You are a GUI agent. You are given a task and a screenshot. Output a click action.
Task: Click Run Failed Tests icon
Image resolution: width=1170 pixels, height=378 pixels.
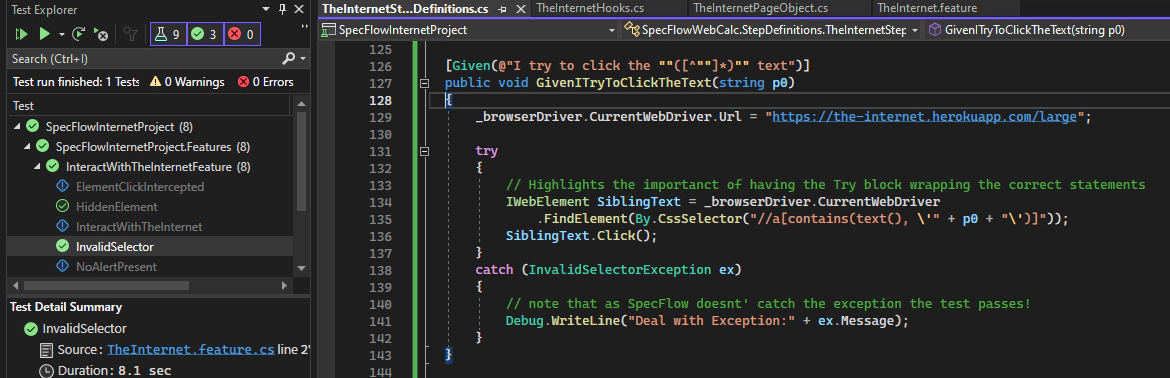point(101,34)
